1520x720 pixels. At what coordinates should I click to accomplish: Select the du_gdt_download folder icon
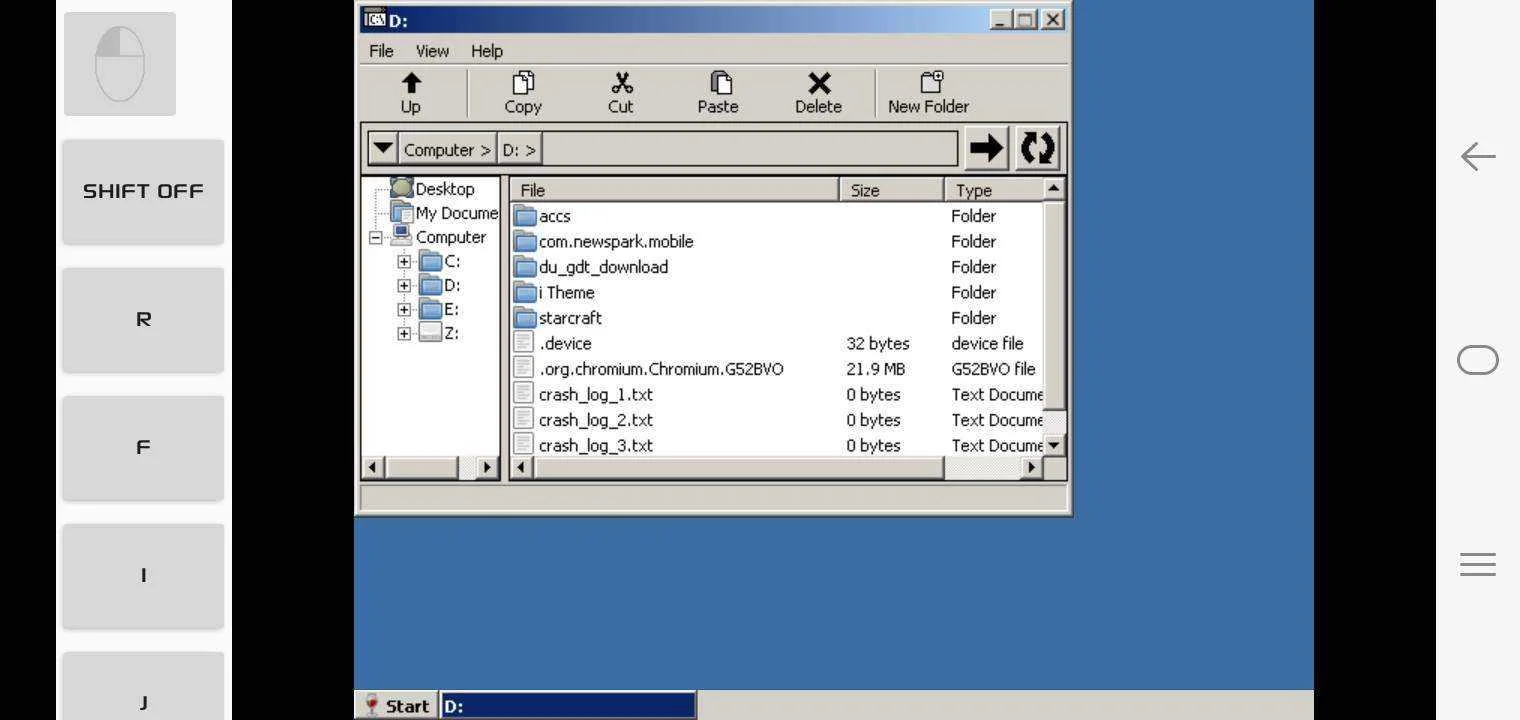[525, 267]
